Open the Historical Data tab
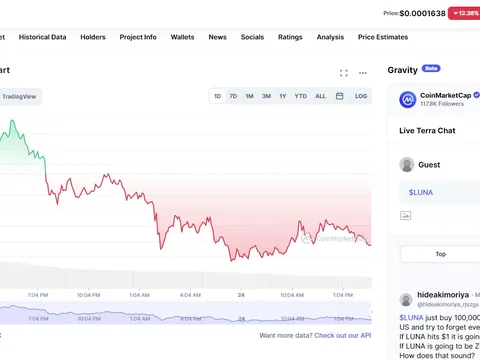The height and width of the screenshot is (360, 480). coord(42,37)
